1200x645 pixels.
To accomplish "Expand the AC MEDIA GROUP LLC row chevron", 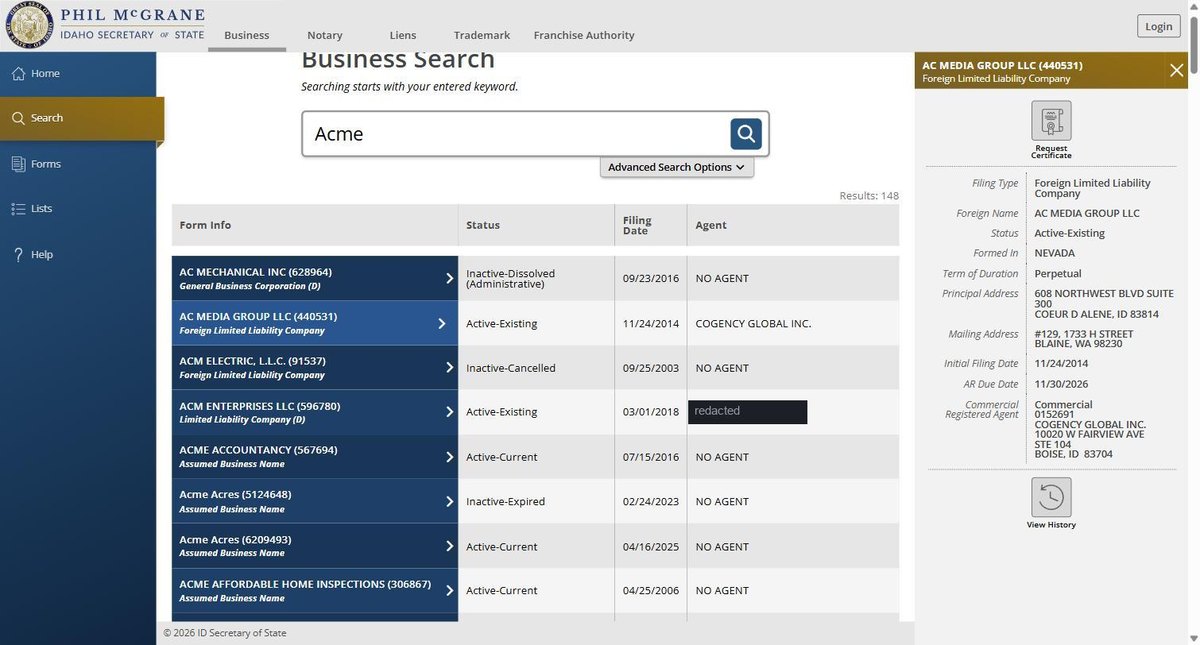I will (x=441, y=323).
